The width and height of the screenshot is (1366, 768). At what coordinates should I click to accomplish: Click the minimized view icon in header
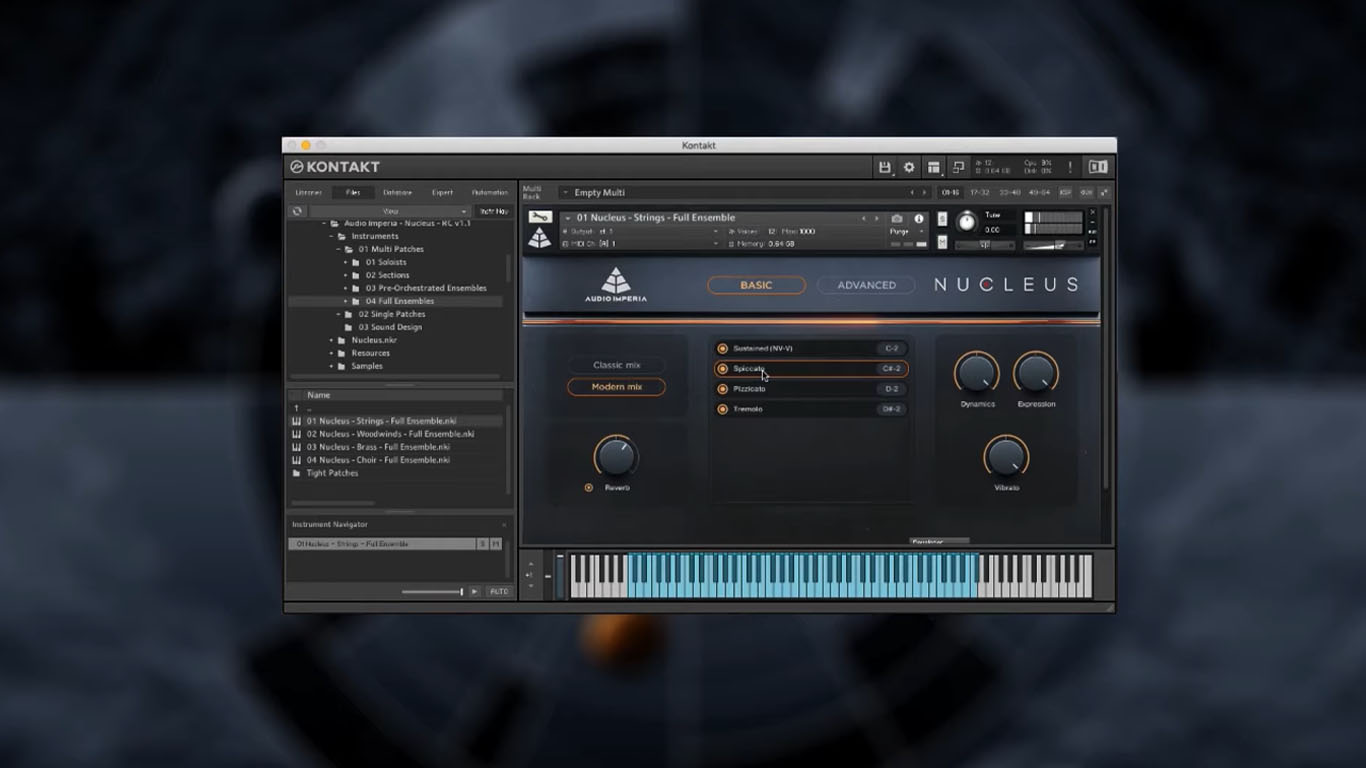[958, 167]
